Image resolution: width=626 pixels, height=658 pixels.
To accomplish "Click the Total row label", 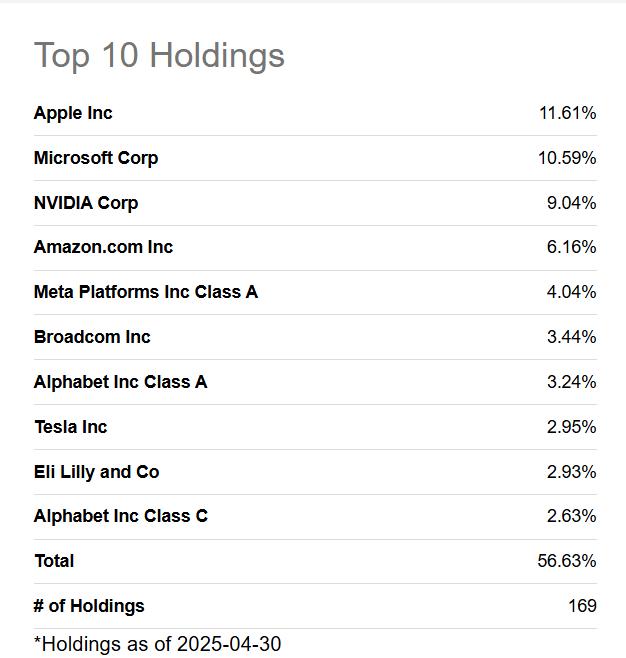I will point(54,561).
